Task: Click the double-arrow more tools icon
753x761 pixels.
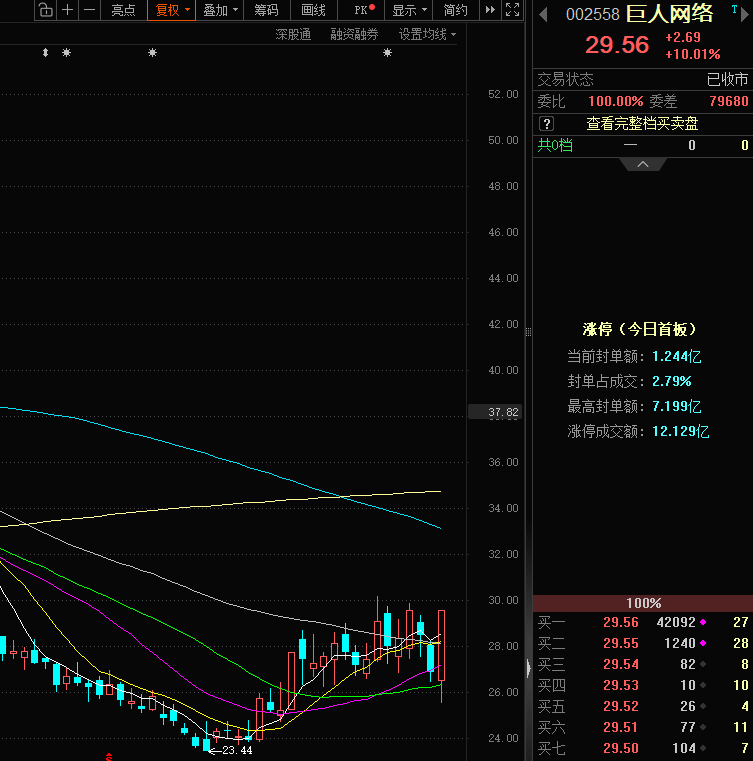Action: click(490, 10)
